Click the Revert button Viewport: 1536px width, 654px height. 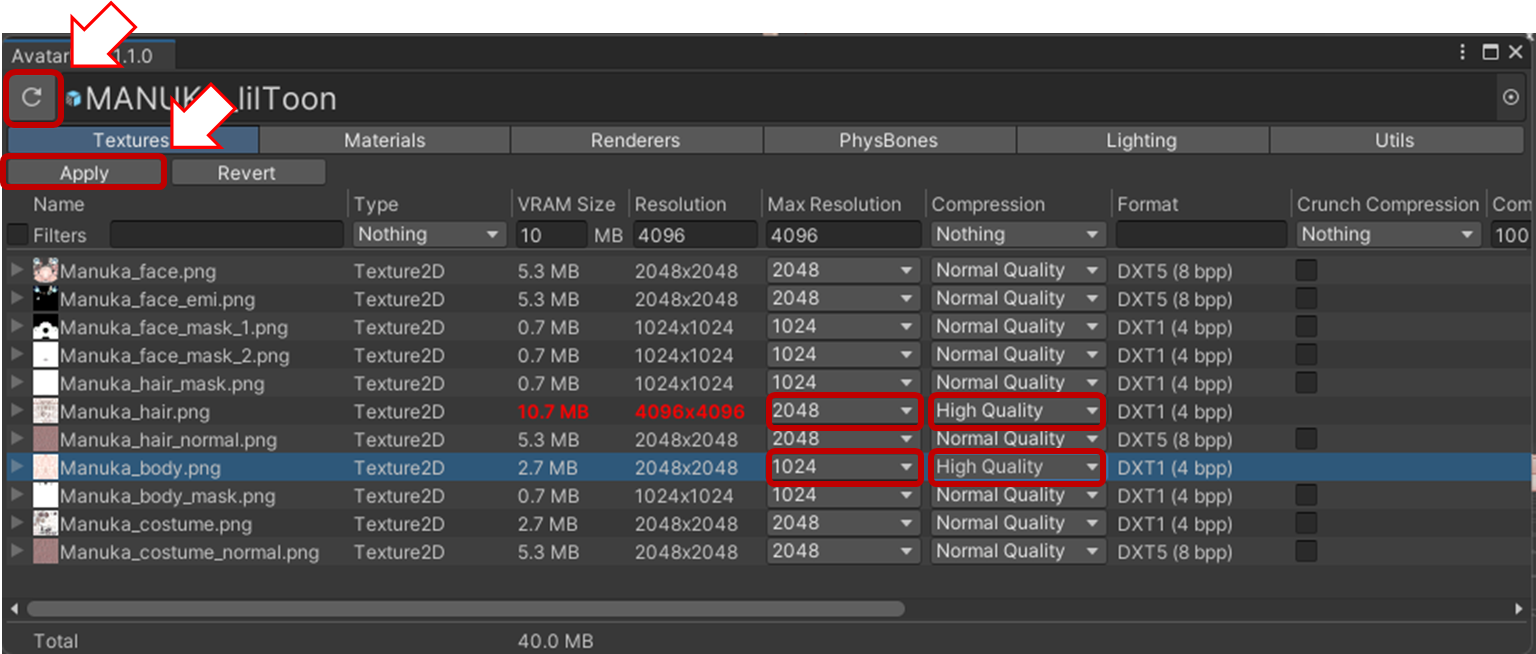coord(247,173)
